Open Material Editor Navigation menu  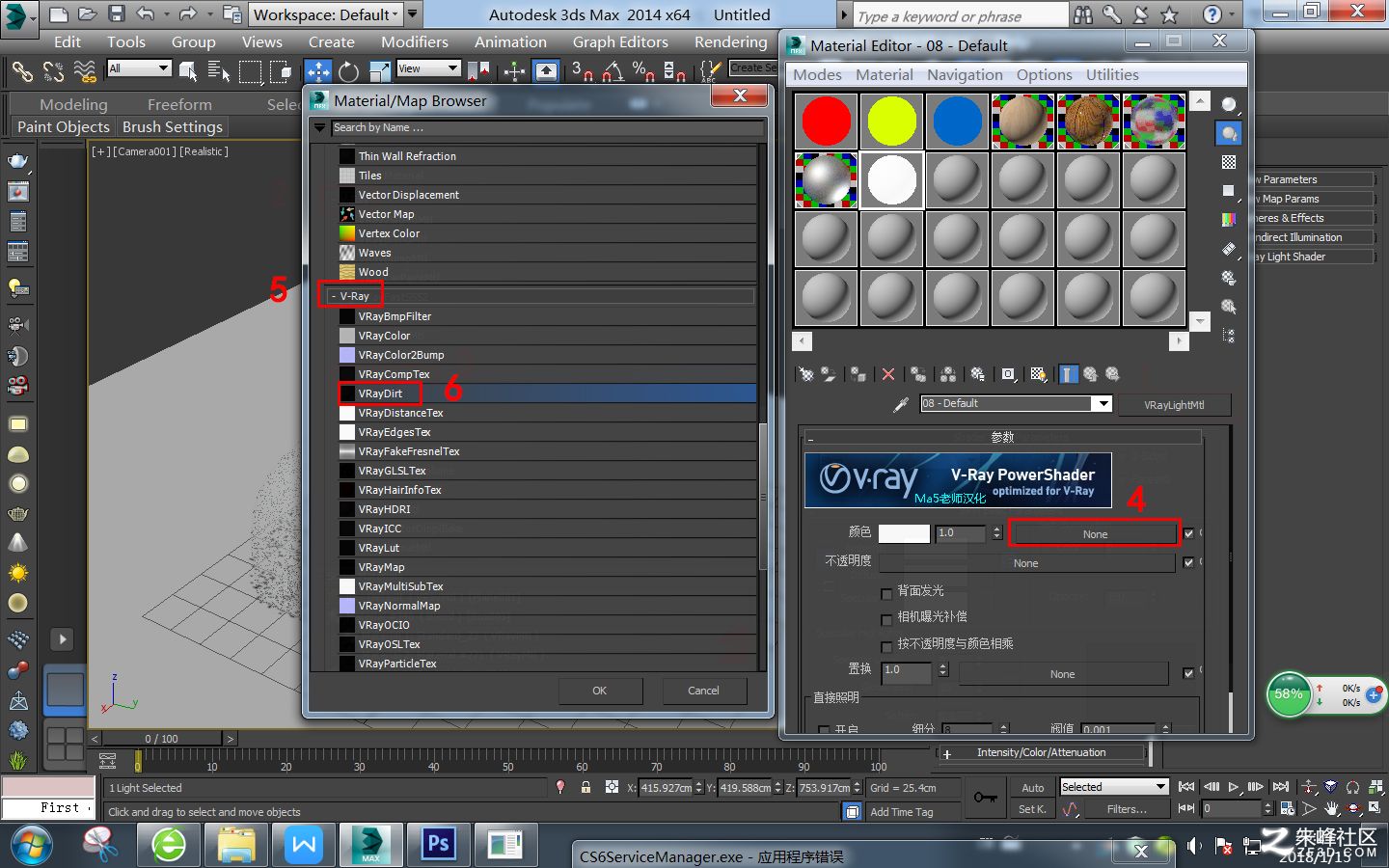(965, 74)
